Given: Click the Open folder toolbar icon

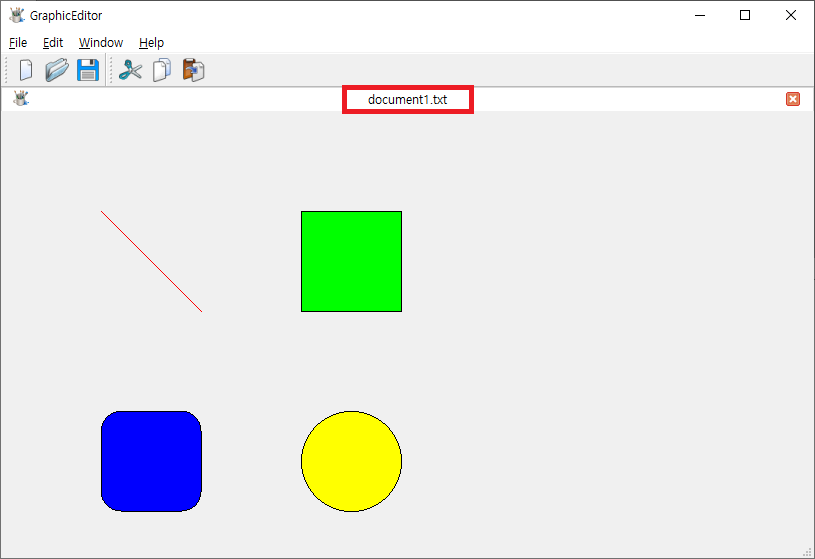Looking at the screenshot, I should tap(57, 70).
